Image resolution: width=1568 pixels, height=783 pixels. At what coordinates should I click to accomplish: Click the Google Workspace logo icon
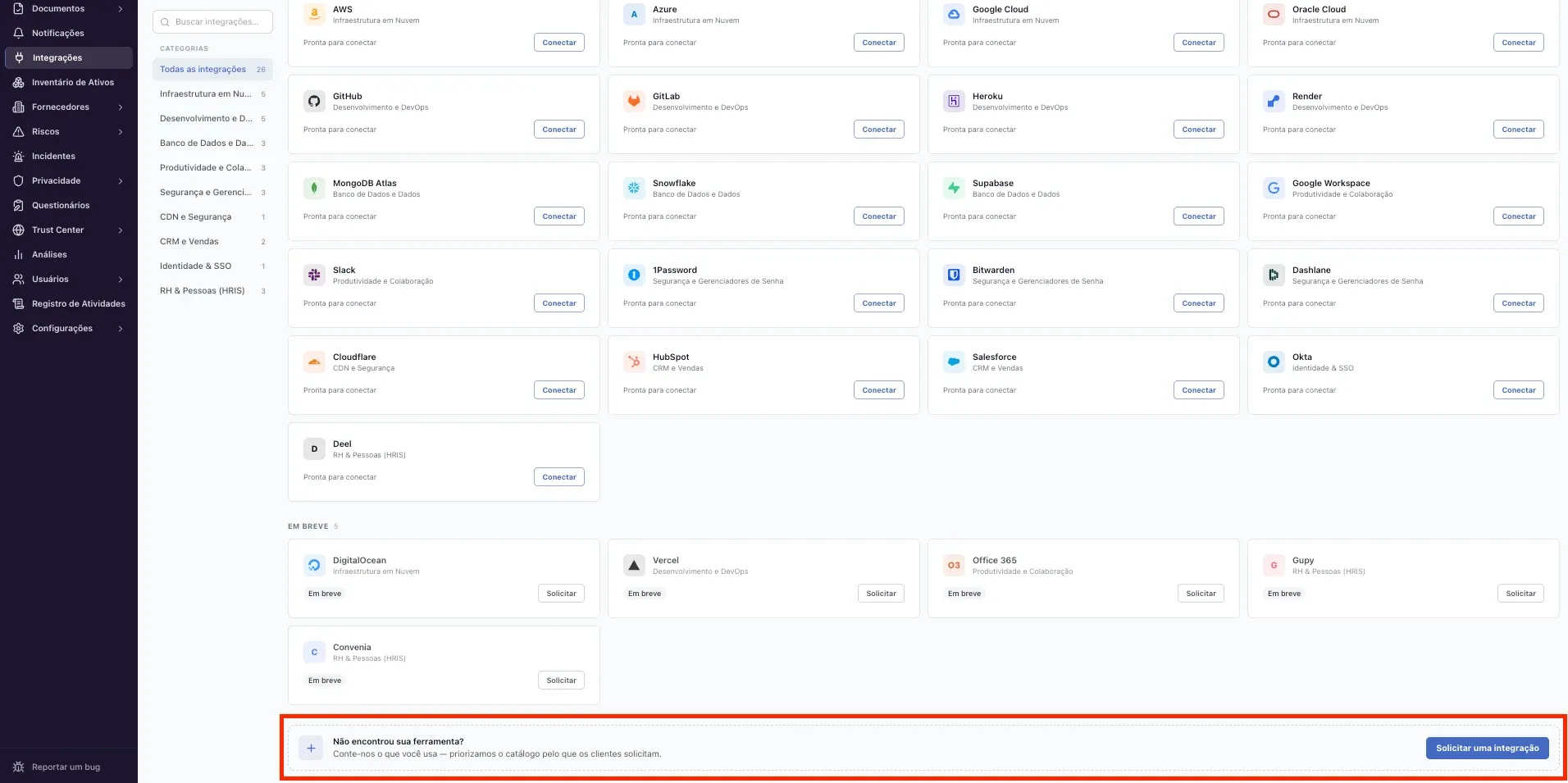coord(1274,189)
